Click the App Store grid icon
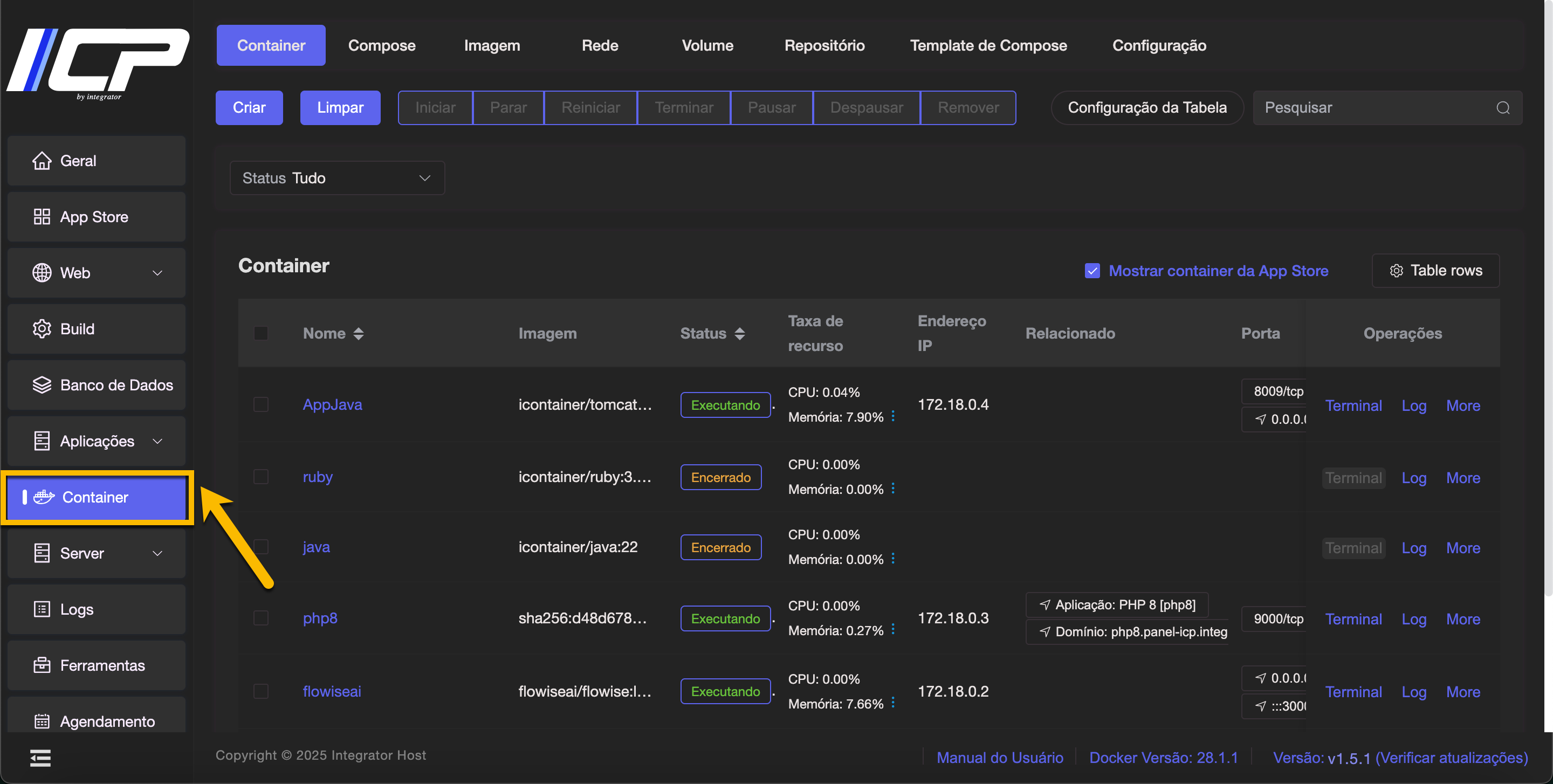 tap(42, 217)
